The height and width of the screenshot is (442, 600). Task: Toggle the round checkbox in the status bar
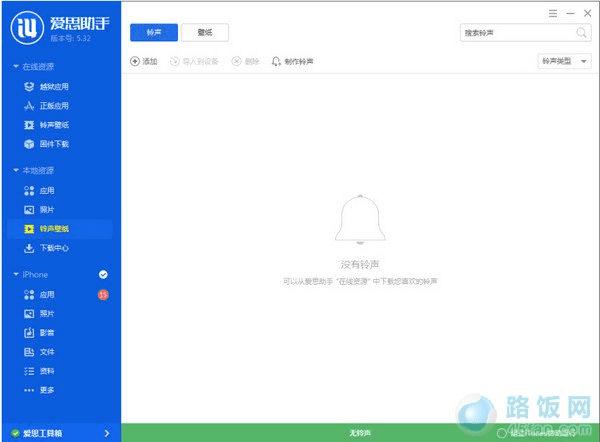pos(502,433)
